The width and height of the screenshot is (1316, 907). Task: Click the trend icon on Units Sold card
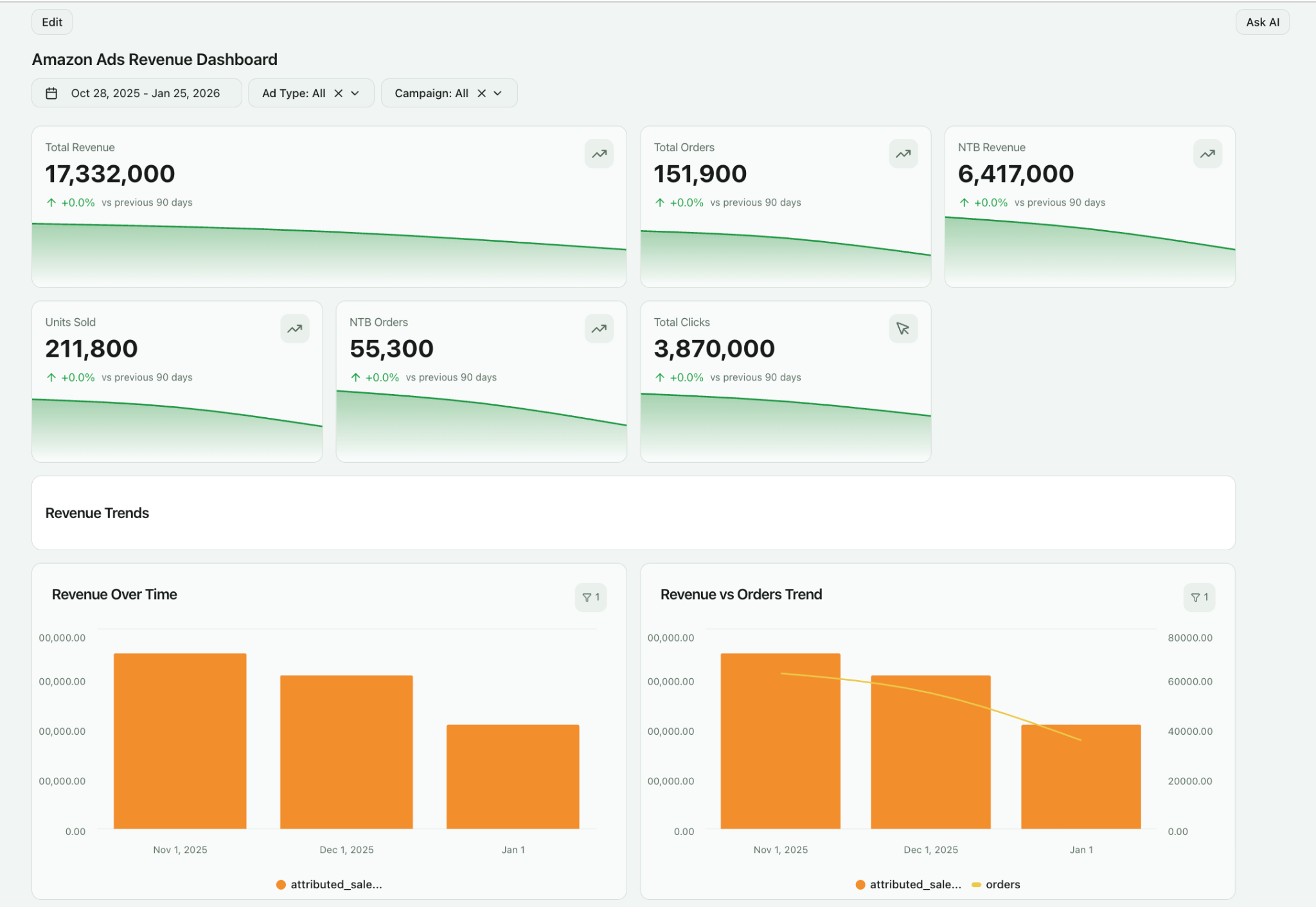(295, 328)
